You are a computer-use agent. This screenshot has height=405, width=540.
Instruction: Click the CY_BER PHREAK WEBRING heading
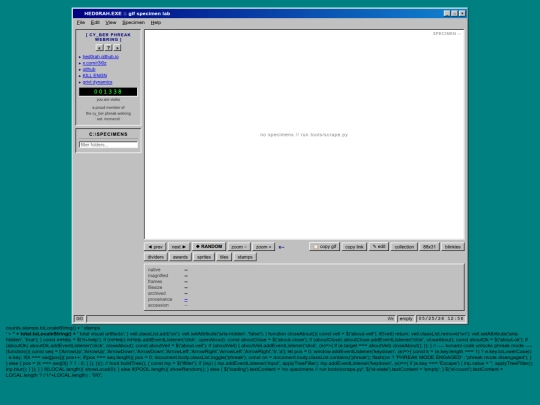click(108, 37)
